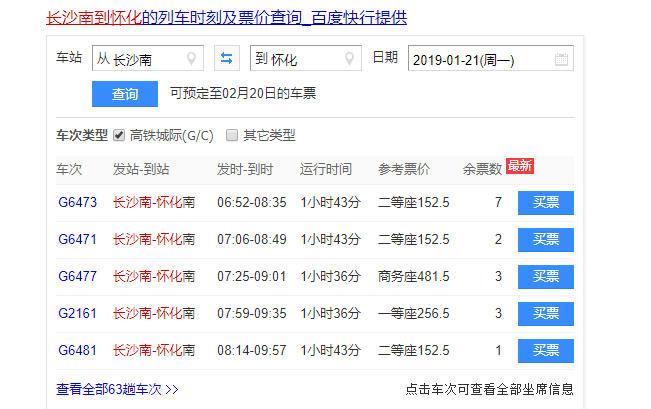Screen dimensions: 651x409
Task: Open train number G2161 link
Action: [x=78, y=314]
